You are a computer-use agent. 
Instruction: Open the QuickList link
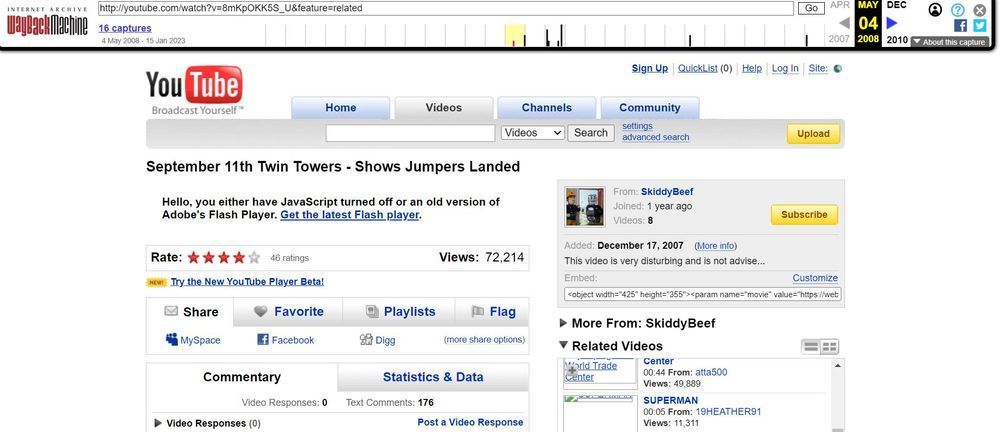698,68
